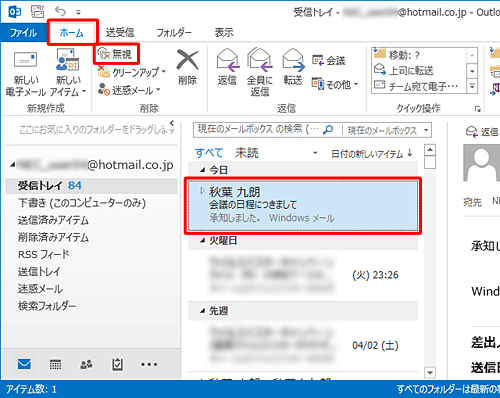Filter messages by すべて
Screen dimensions: 500x398
pyautogui.click(x=209, y=153)
